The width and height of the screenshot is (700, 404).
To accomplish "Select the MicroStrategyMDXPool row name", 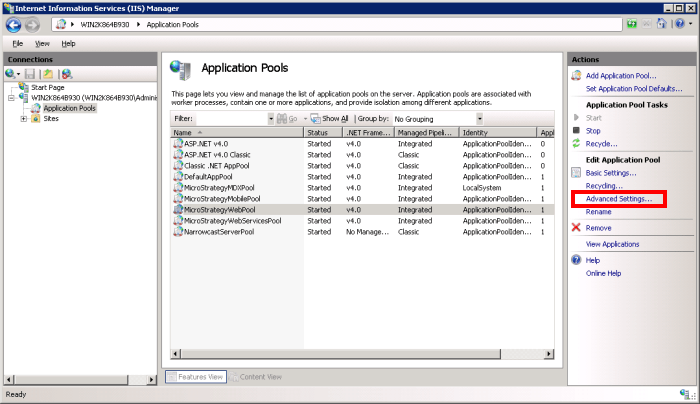I will pos(219,187).
